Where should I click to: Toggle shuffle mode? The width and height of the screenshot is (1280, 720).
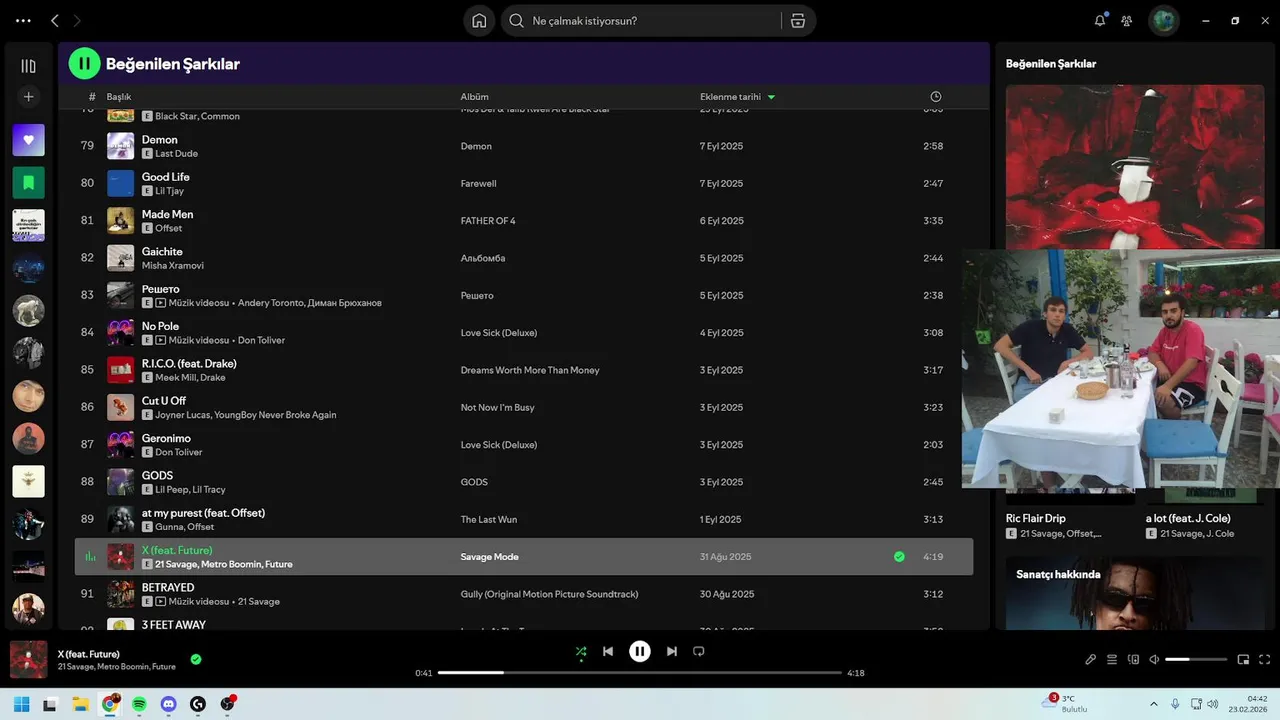(x=581, y=651)
